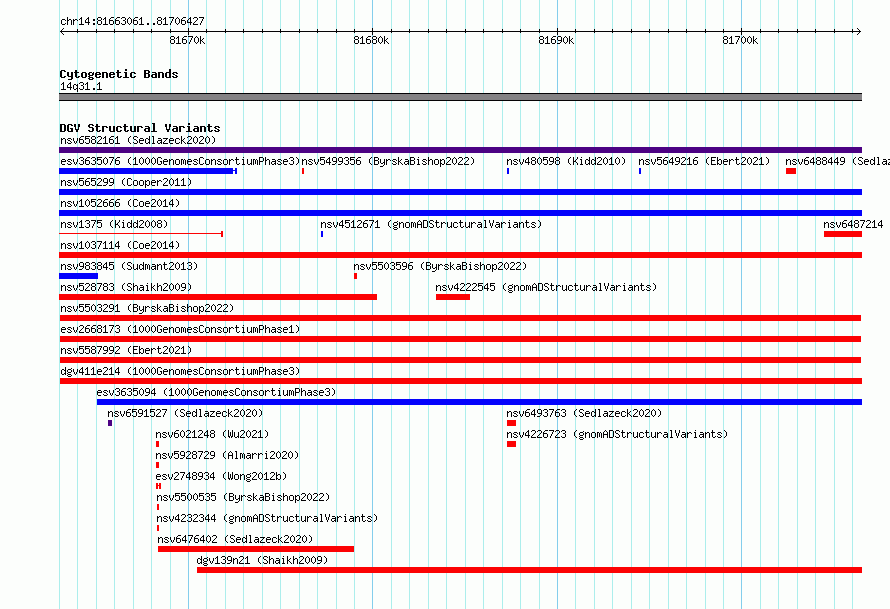Click nsv6493763 (Sedlazeck2020) variant label
The width and height of the screenshot is (890, 609).
pyautogui.click(x=584, y=413)
